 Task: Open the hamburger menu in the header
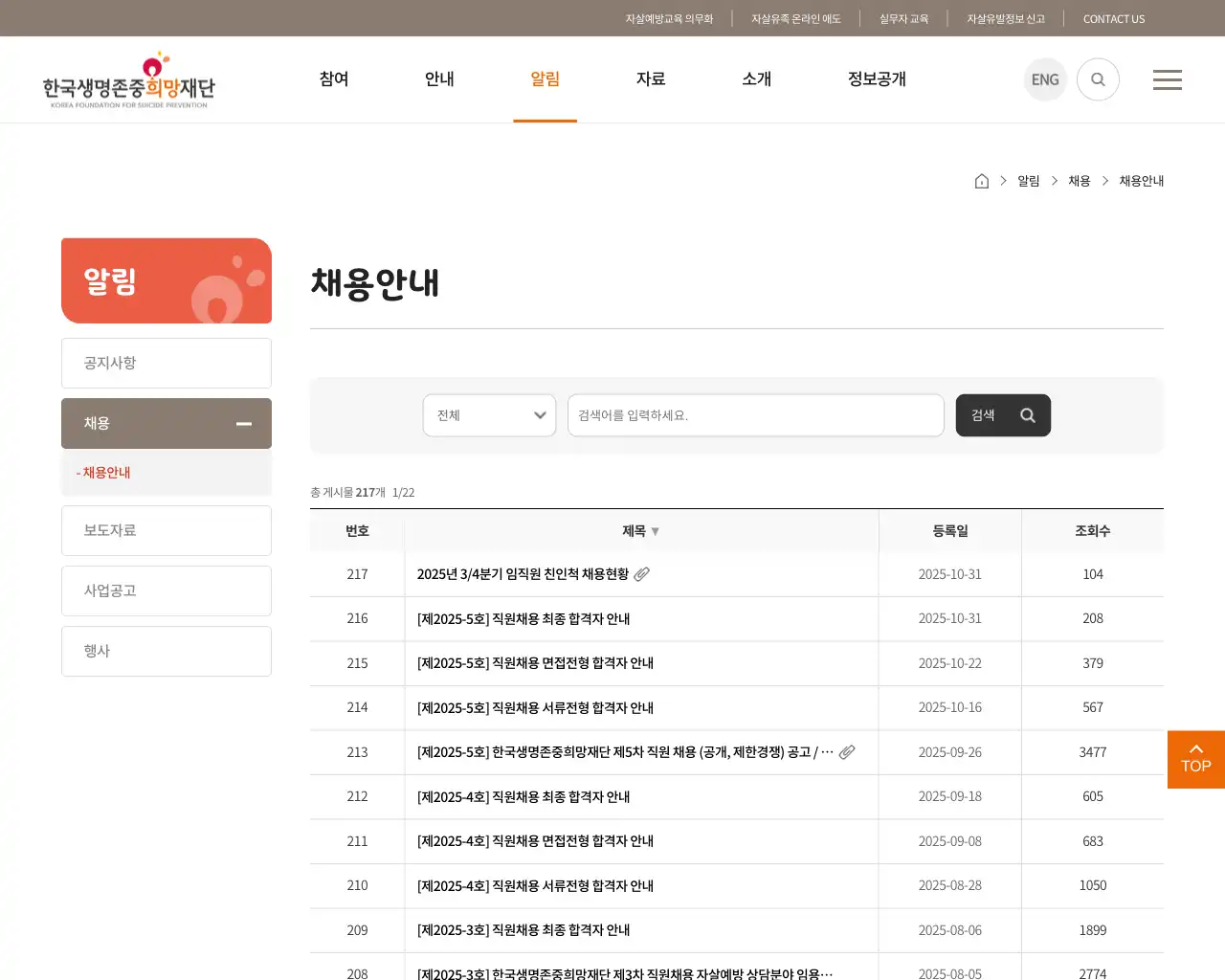[1167, 79]
